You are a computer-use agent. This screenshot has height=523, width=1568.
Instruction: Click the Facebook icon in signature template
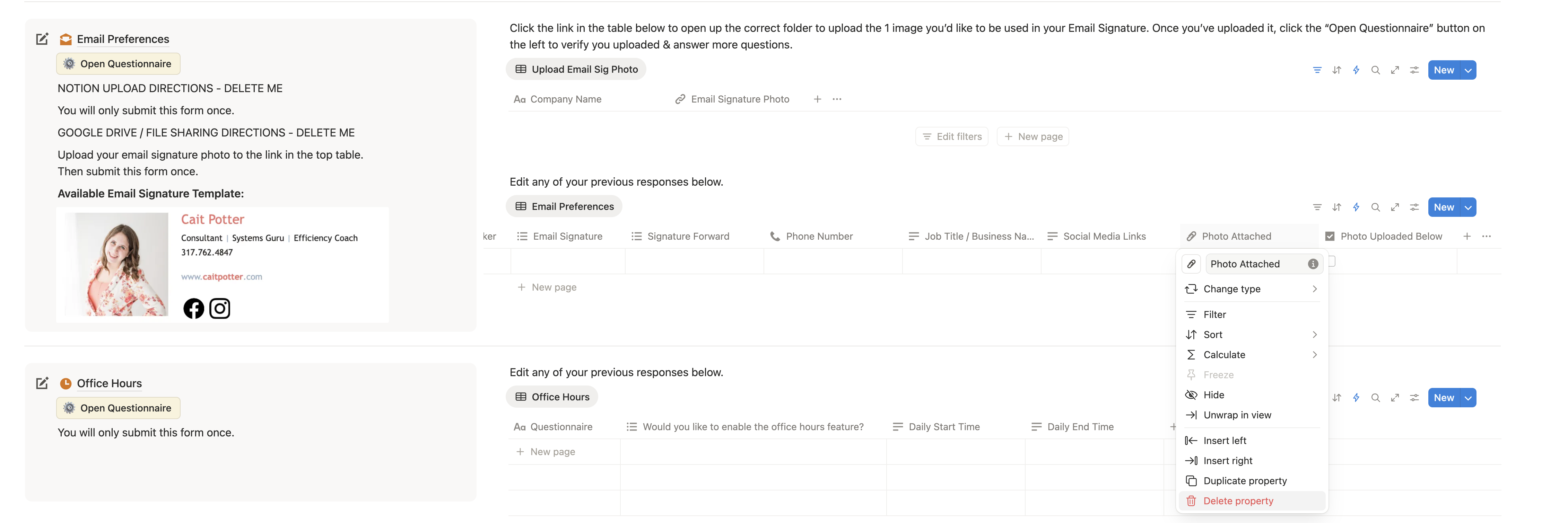point(193,308)
